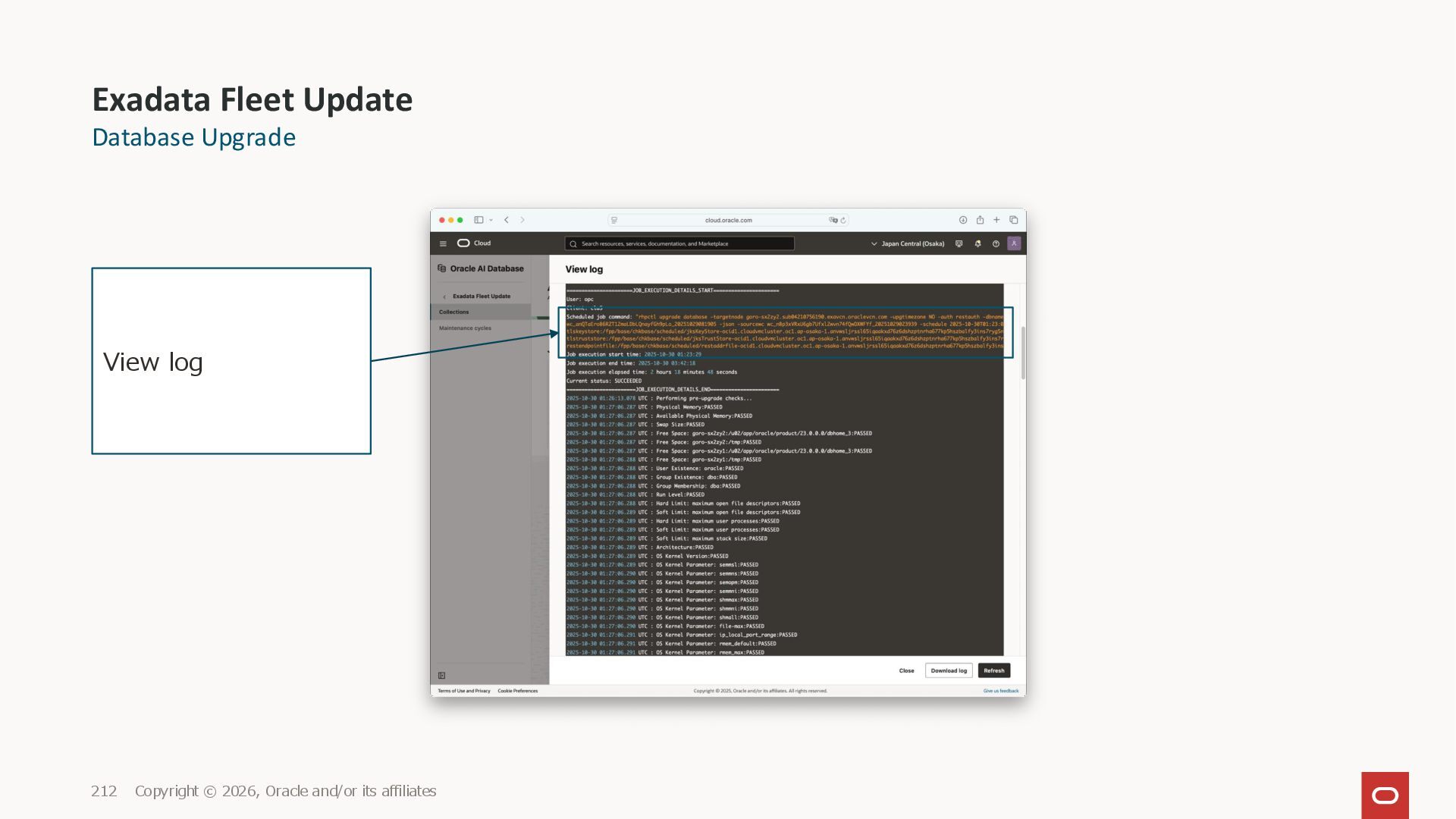Close the View log panel
The width and height of the screenshot is (1456, 819).
coord(906,670)
